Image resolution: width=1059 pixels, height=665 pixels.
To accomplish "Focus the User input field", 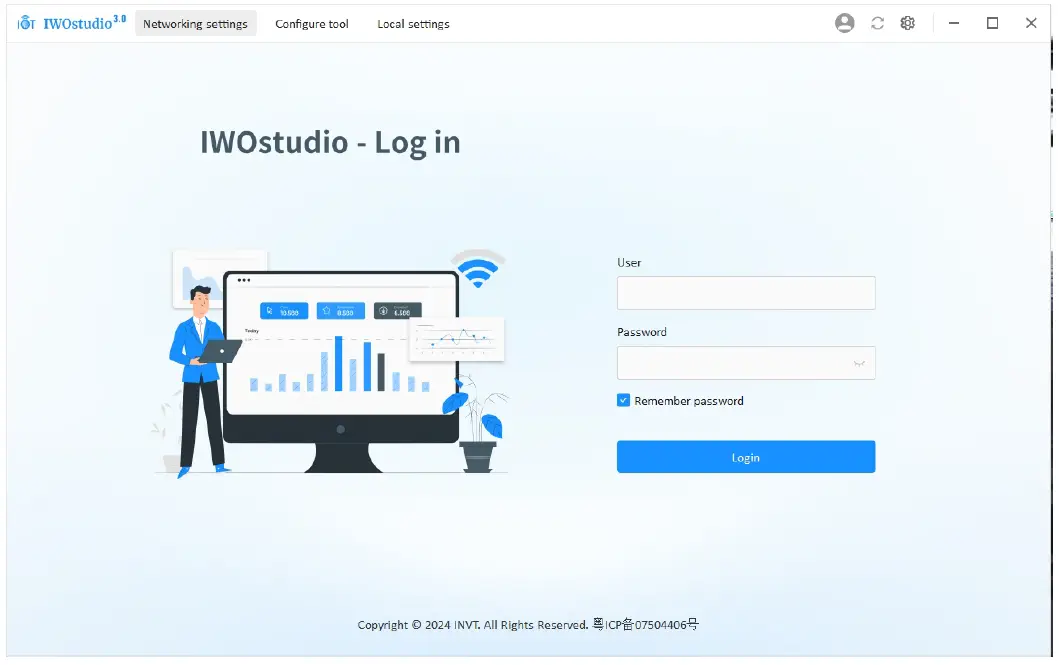I will (746, 293).
